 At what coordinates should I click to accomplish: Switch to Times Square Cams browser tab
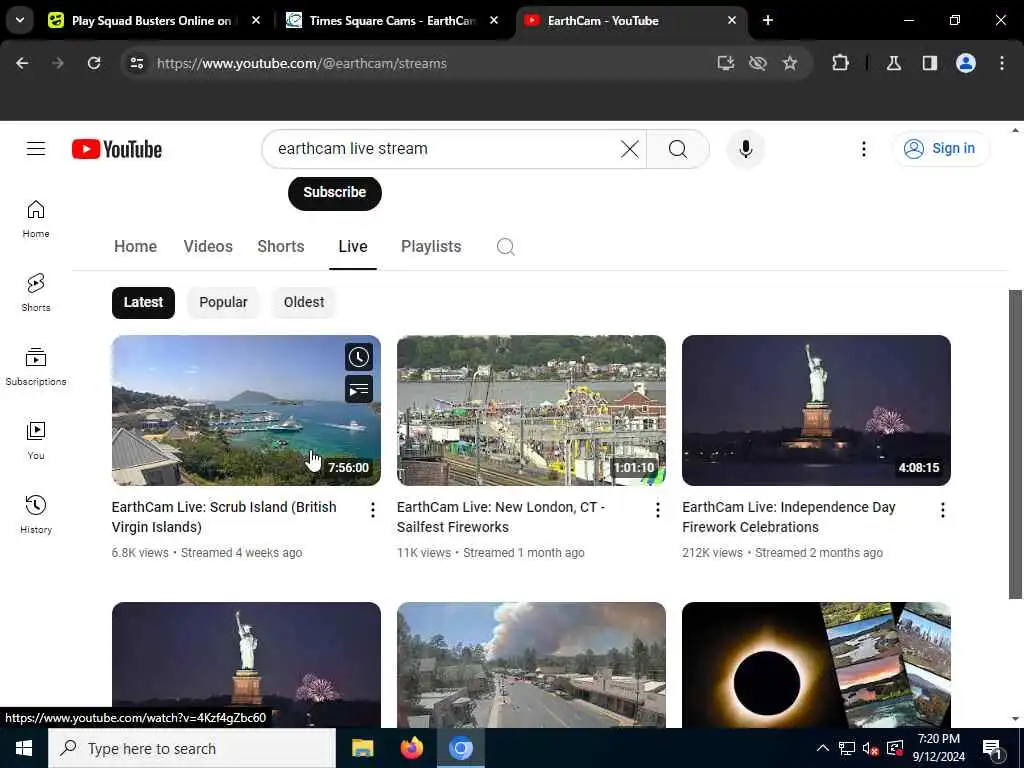point(391,21)
